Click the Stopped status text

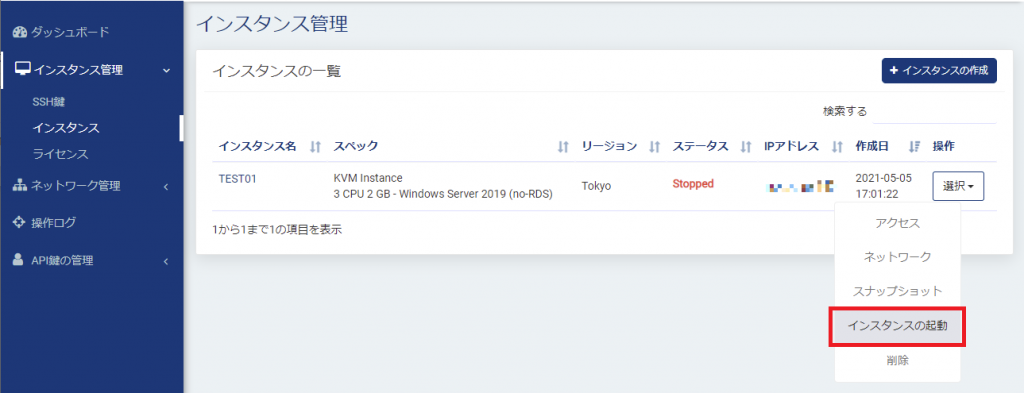[x=693, y=184]
